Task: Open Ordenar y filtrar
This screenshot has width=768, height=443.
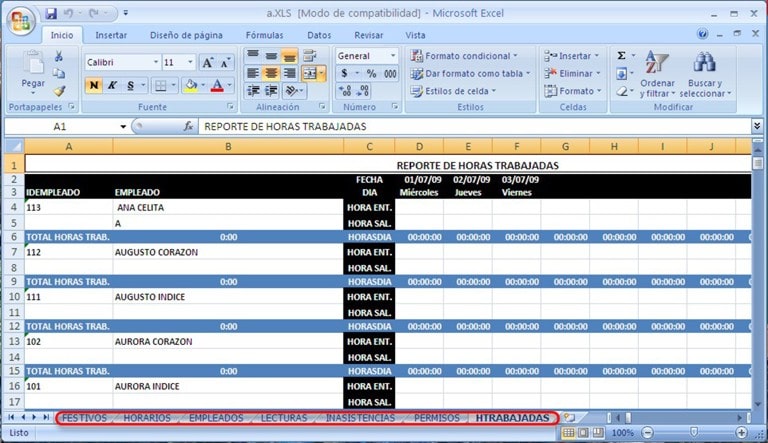Action: coord(657,74)
